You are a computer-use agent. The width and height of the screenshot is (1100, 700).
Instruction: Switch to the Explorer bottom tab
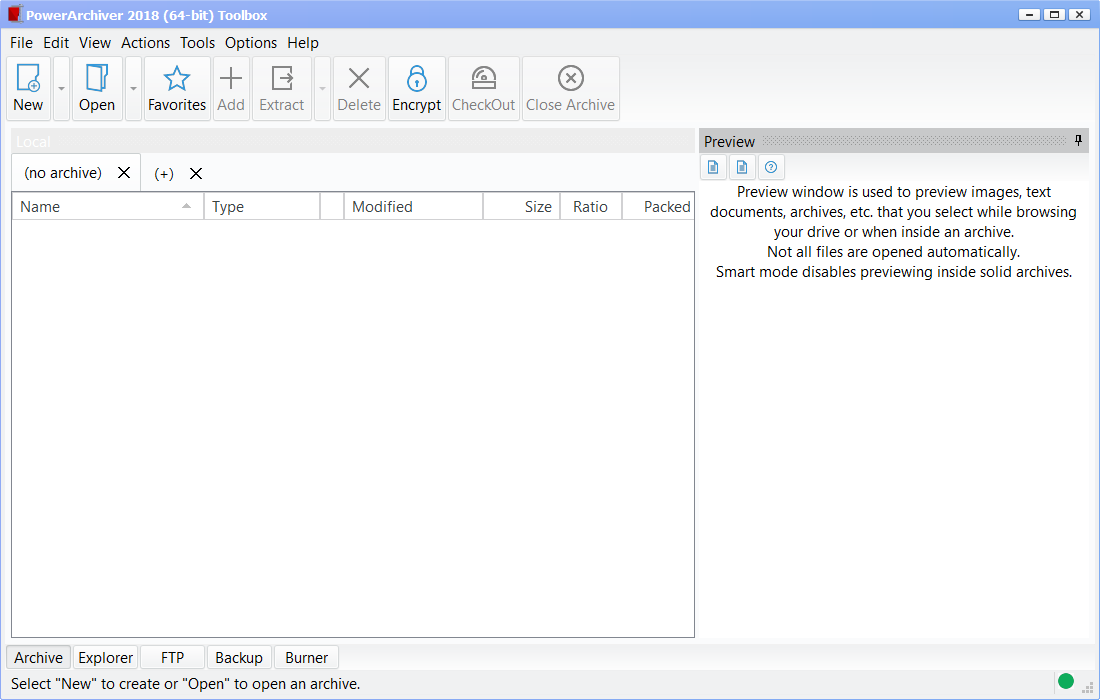click(x=105, y=657)
